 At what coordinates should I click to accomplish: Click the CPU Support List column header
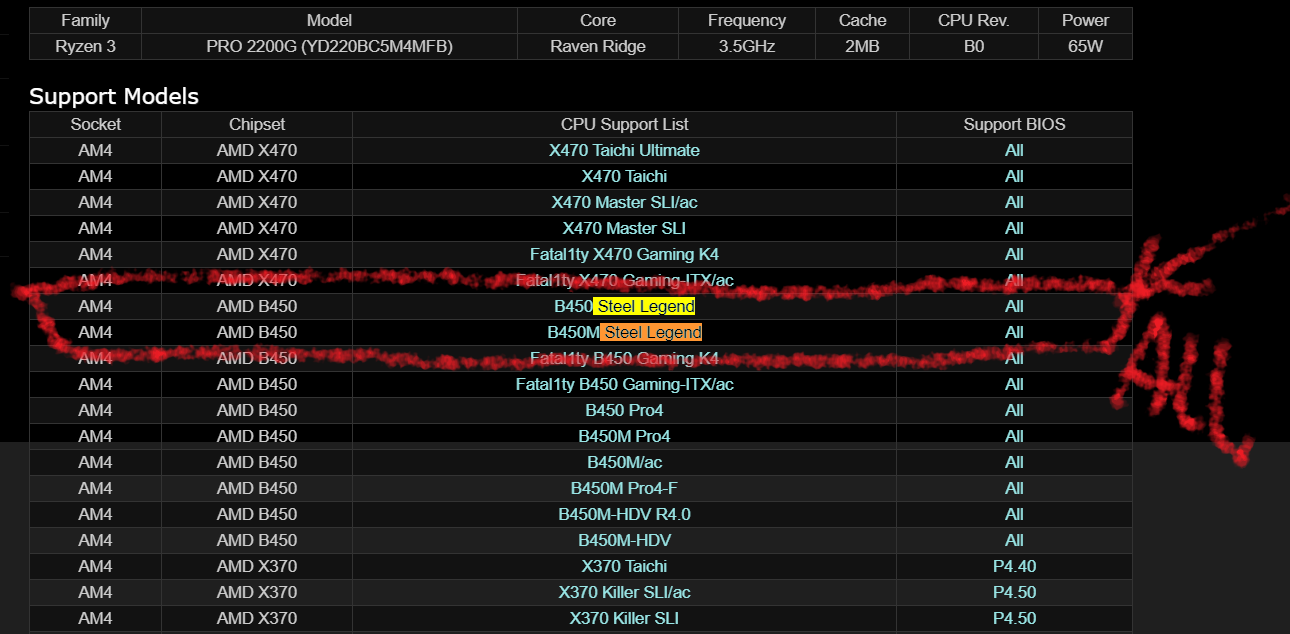[624, 124]
